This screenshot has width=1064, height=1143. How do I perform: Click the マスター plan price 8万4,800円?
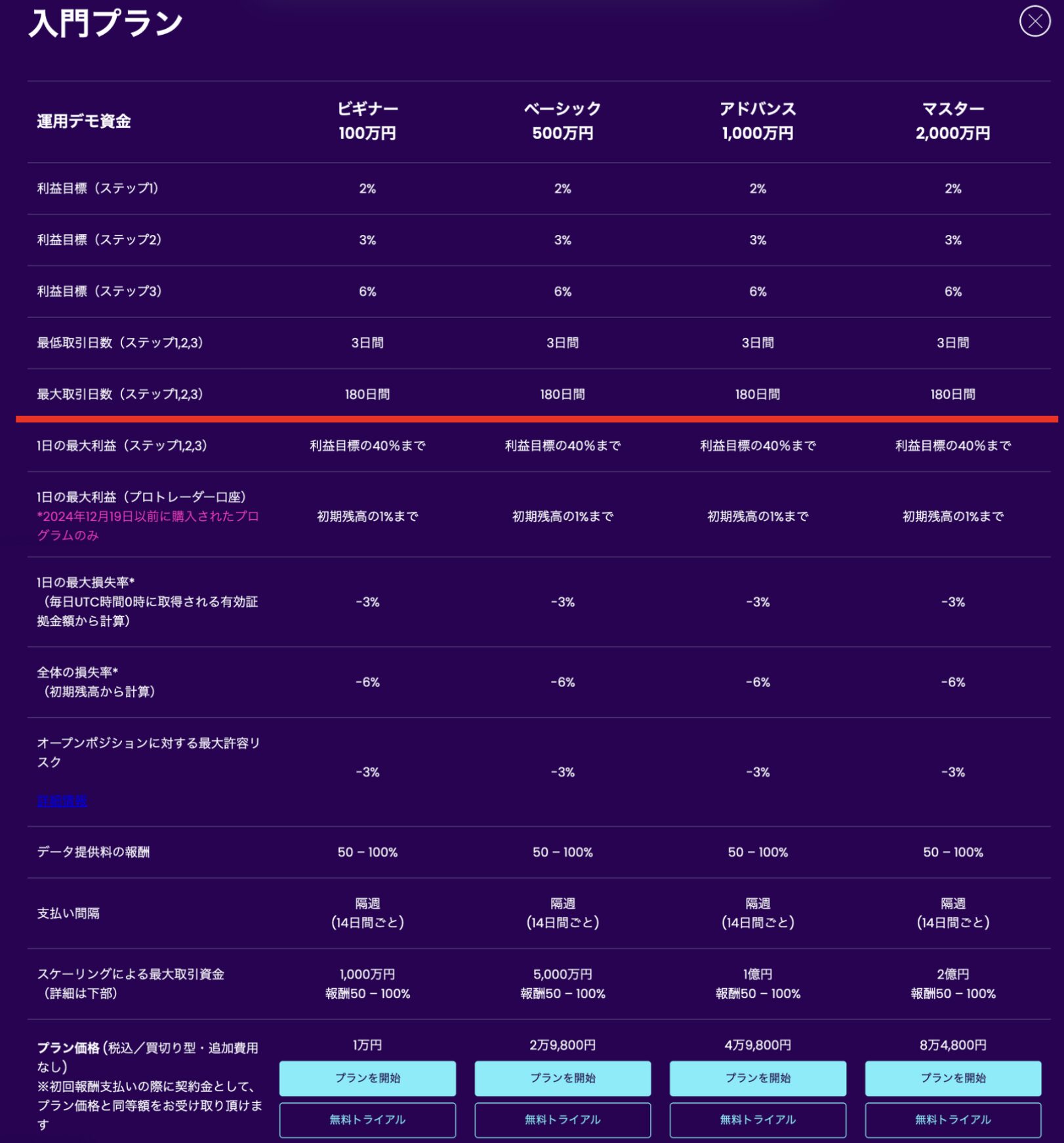point(952,1045)
